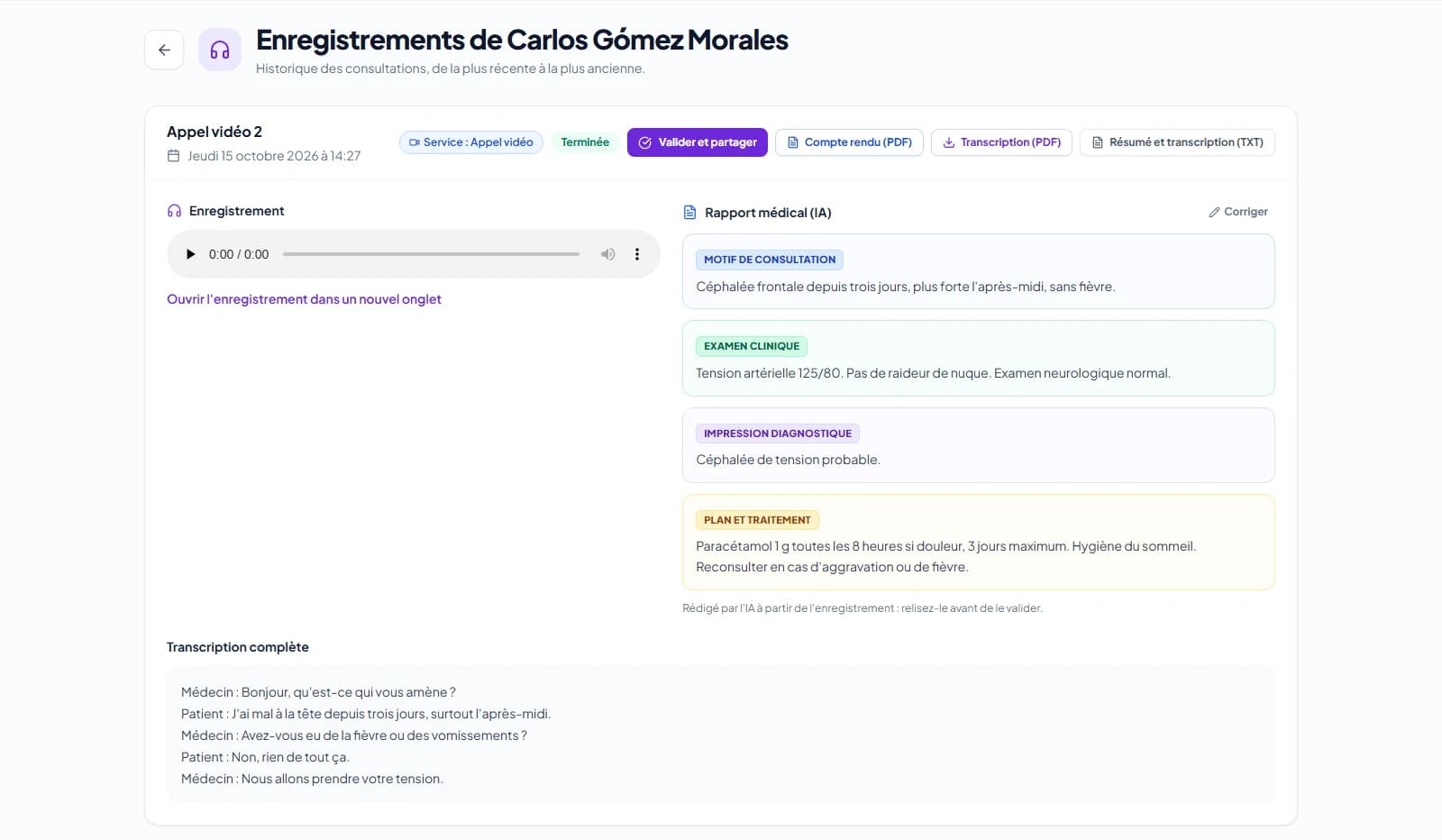1442x840 pixels.
Task: Click the purple headphones icon beside title
Action: point(220,50)
